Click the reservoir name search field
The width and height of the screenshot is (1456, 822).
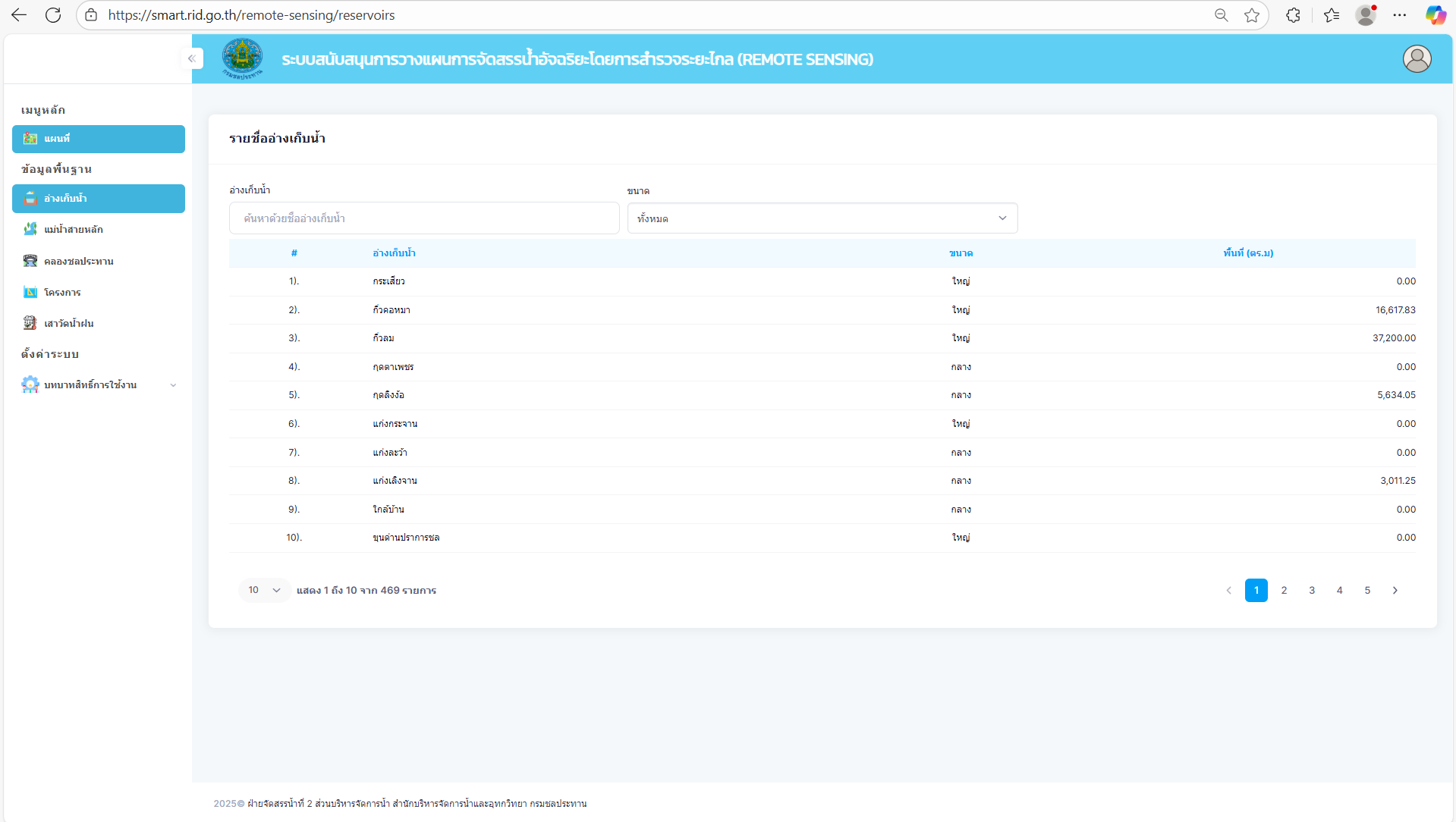pyautogui.click(x=424, y=218)
